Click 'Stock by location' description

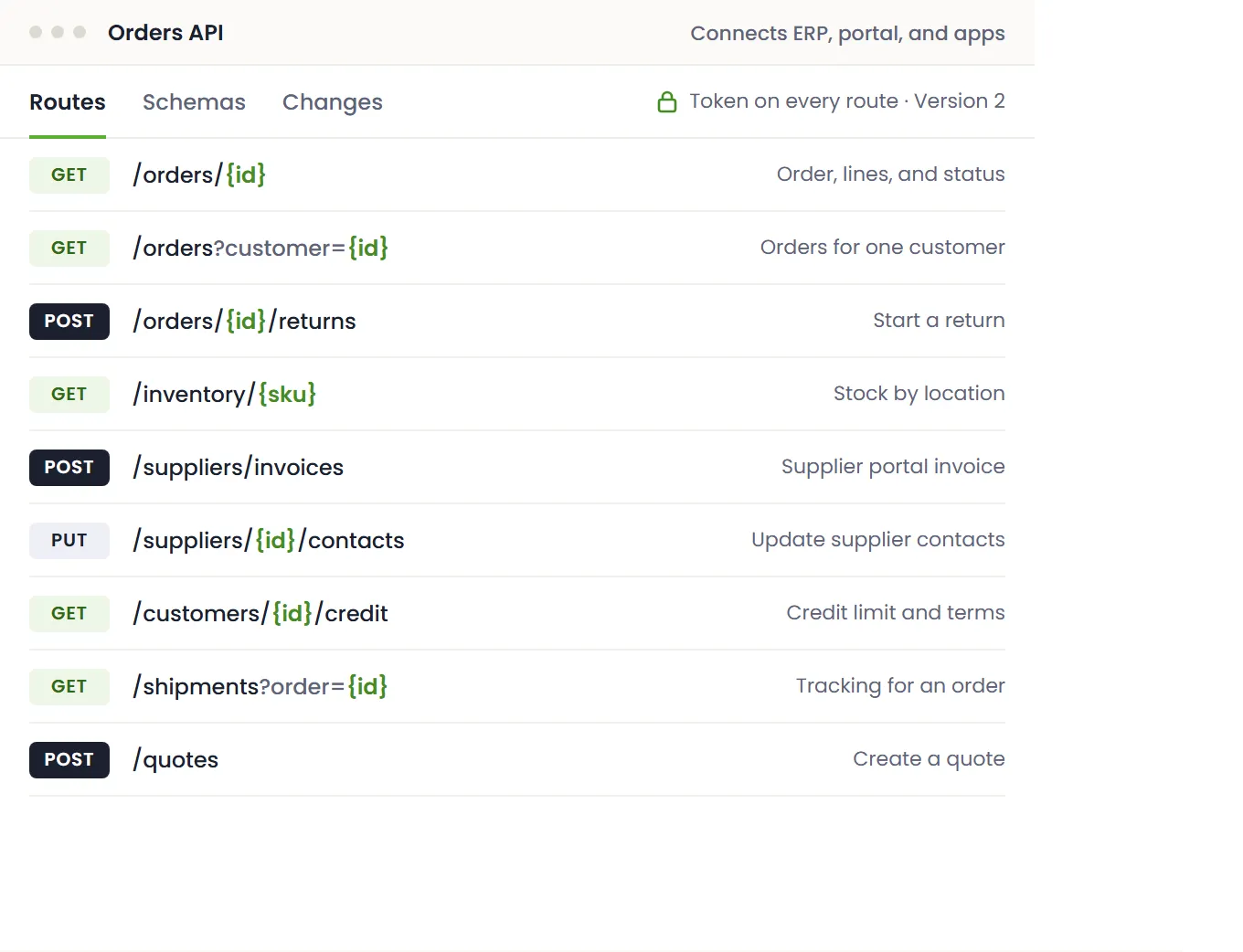coord(919,394)
